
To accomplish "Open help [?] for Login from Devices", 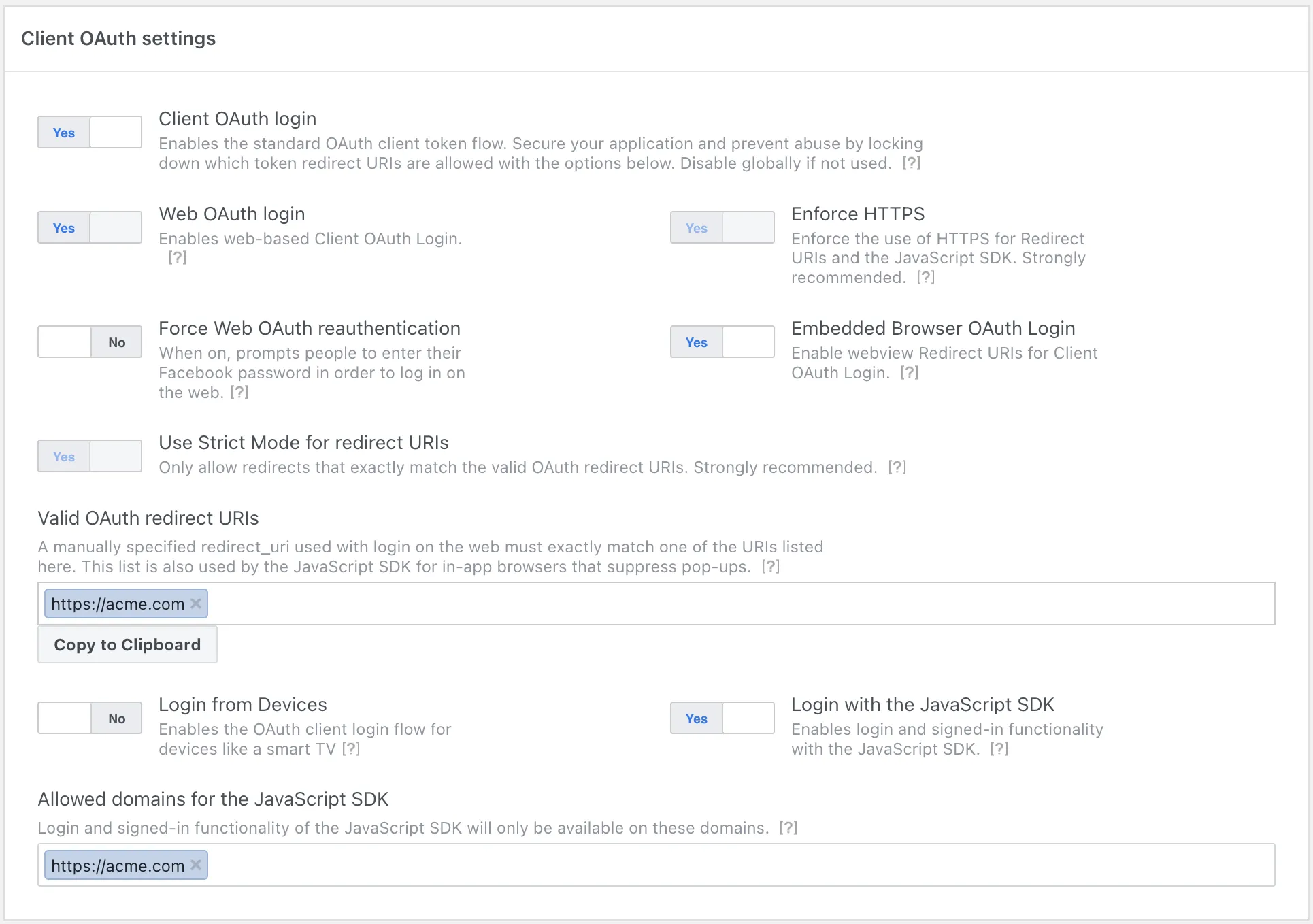I will (x=350, y=748).
